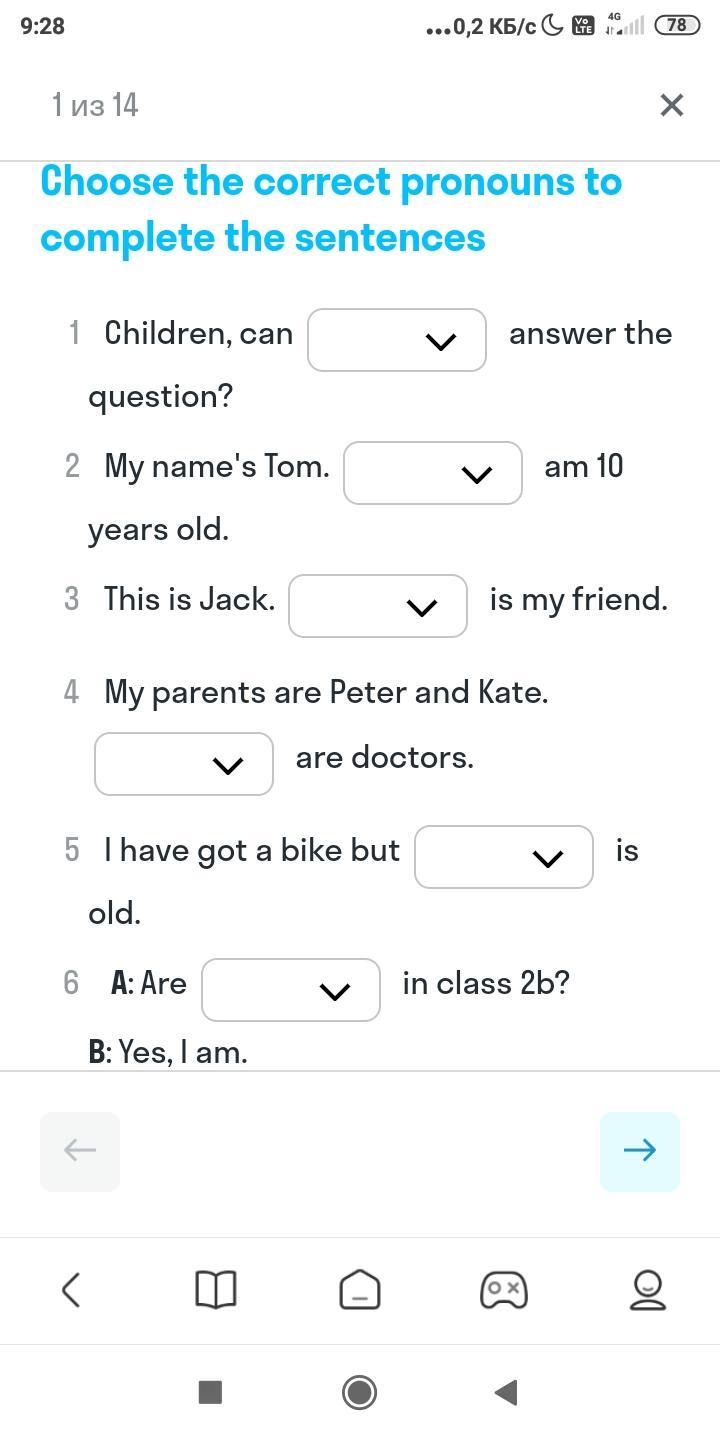Open dropdown after 'A: Are'
The height and width of the screenshot is (1440, 720).
[x=291, y=990]
